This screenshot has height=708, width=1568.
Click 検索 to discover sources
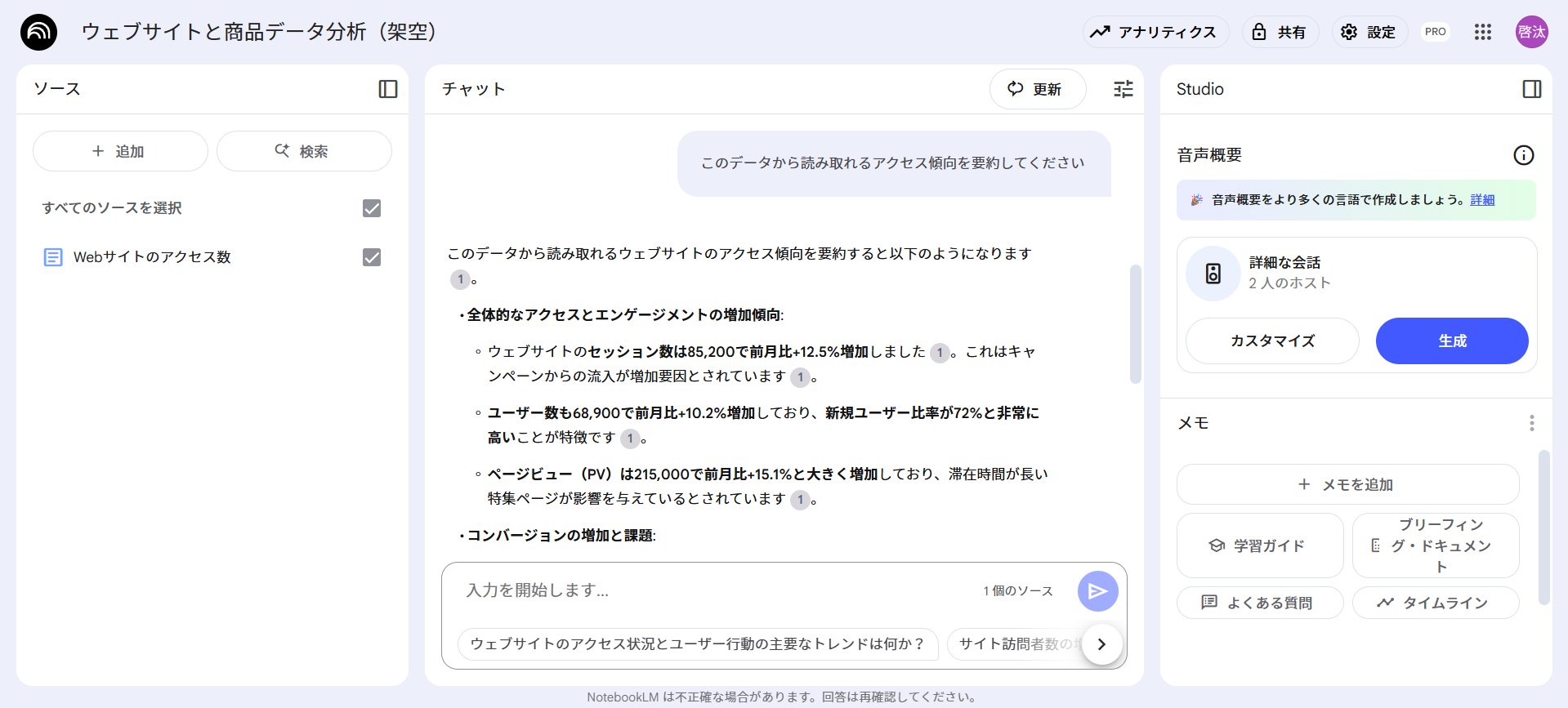[x=304, y=151]
